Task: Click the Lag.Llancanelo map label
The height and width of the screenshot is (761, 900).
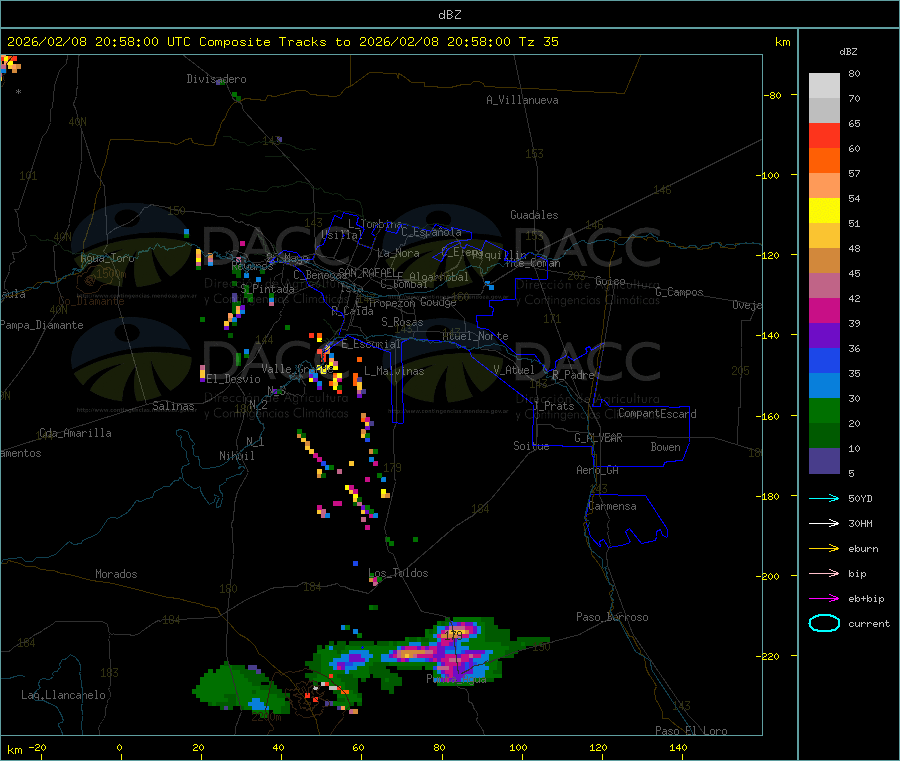Action: 63,695
